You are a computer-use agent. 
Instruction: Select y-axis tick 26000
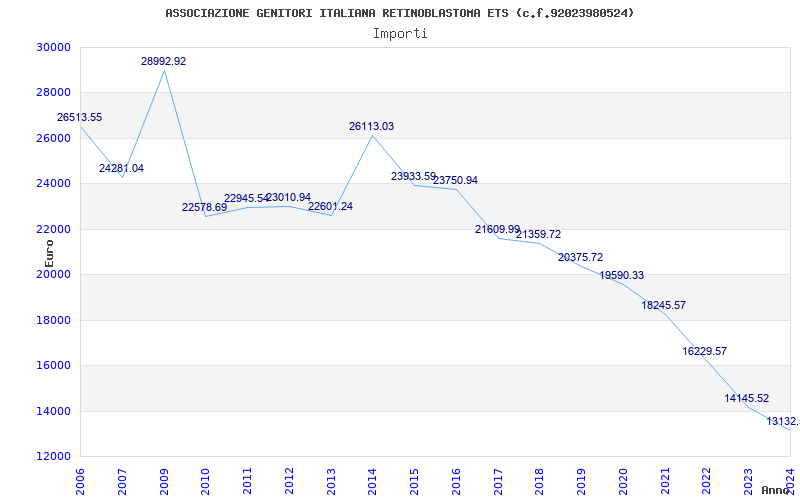pyautogui.click(x=53, y=138)
